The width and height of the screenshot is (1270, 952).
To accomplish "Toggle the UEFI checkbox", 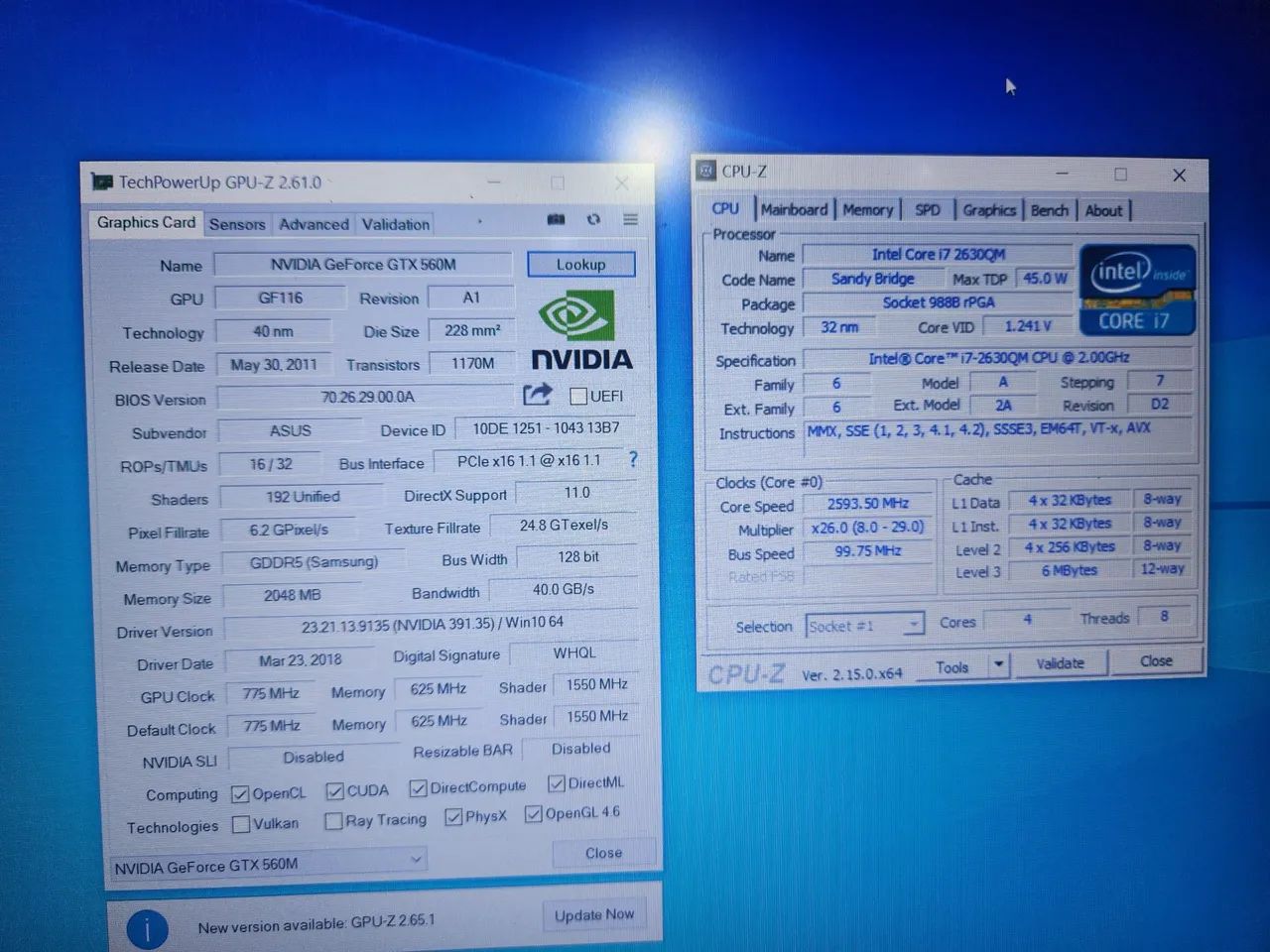I will point(578,396).
